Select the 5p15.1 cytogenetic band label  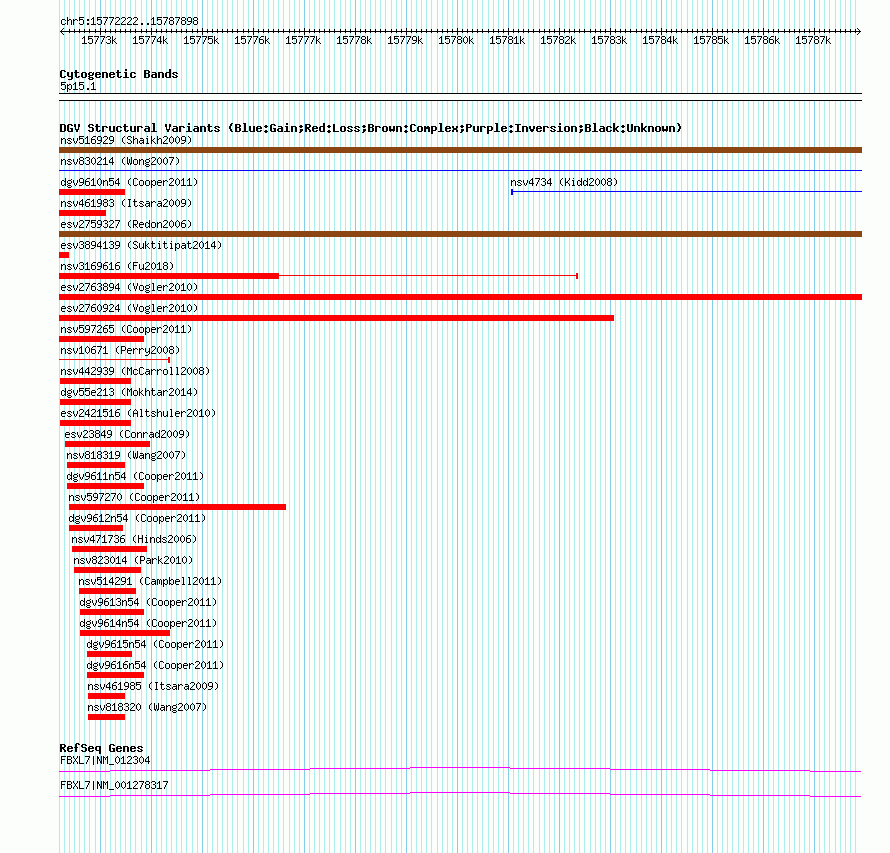(78, 86)
